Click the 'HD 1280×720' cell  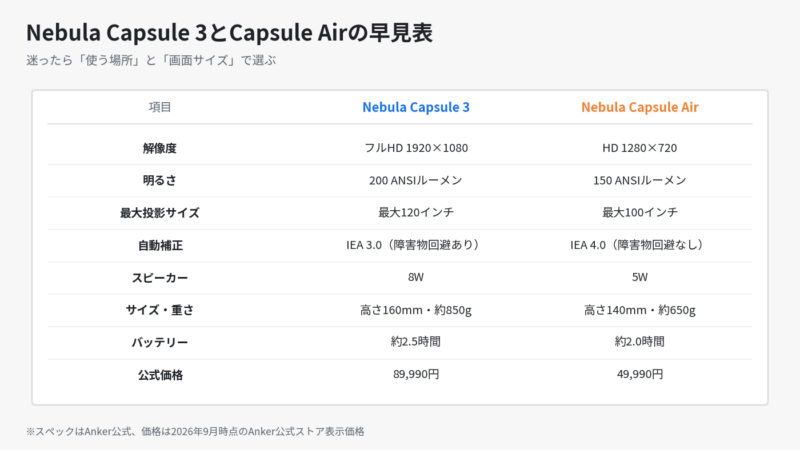pos(640,148)
